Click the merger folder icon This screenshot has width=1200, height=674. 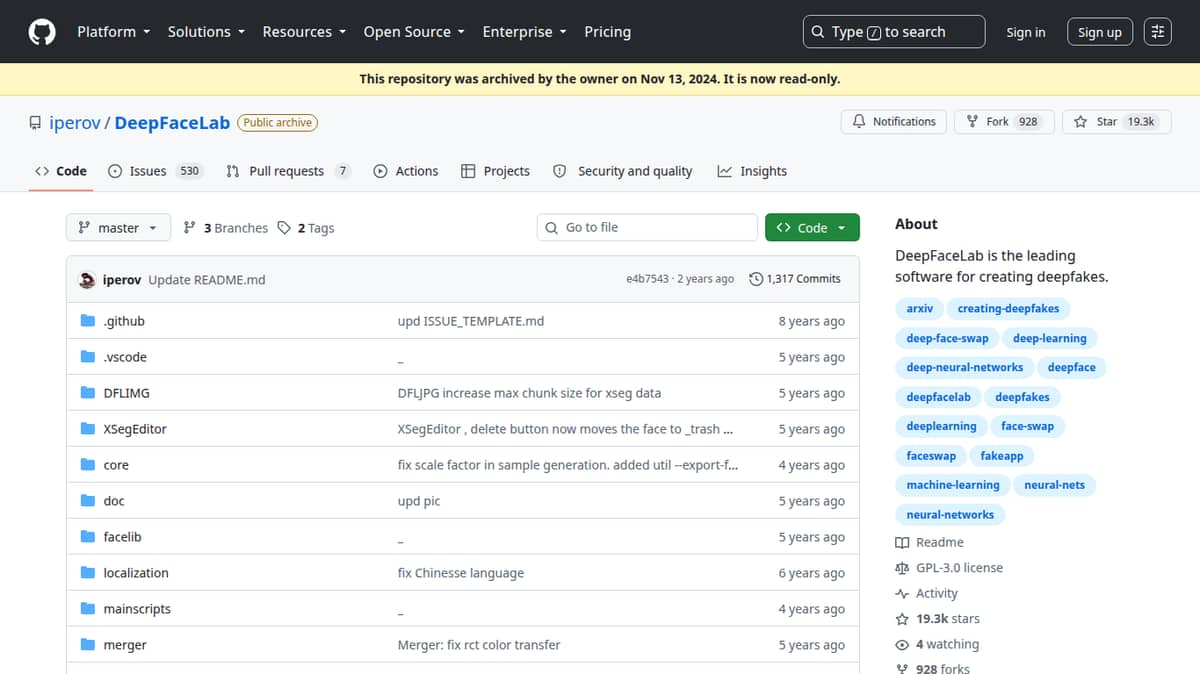pos(88,645)
